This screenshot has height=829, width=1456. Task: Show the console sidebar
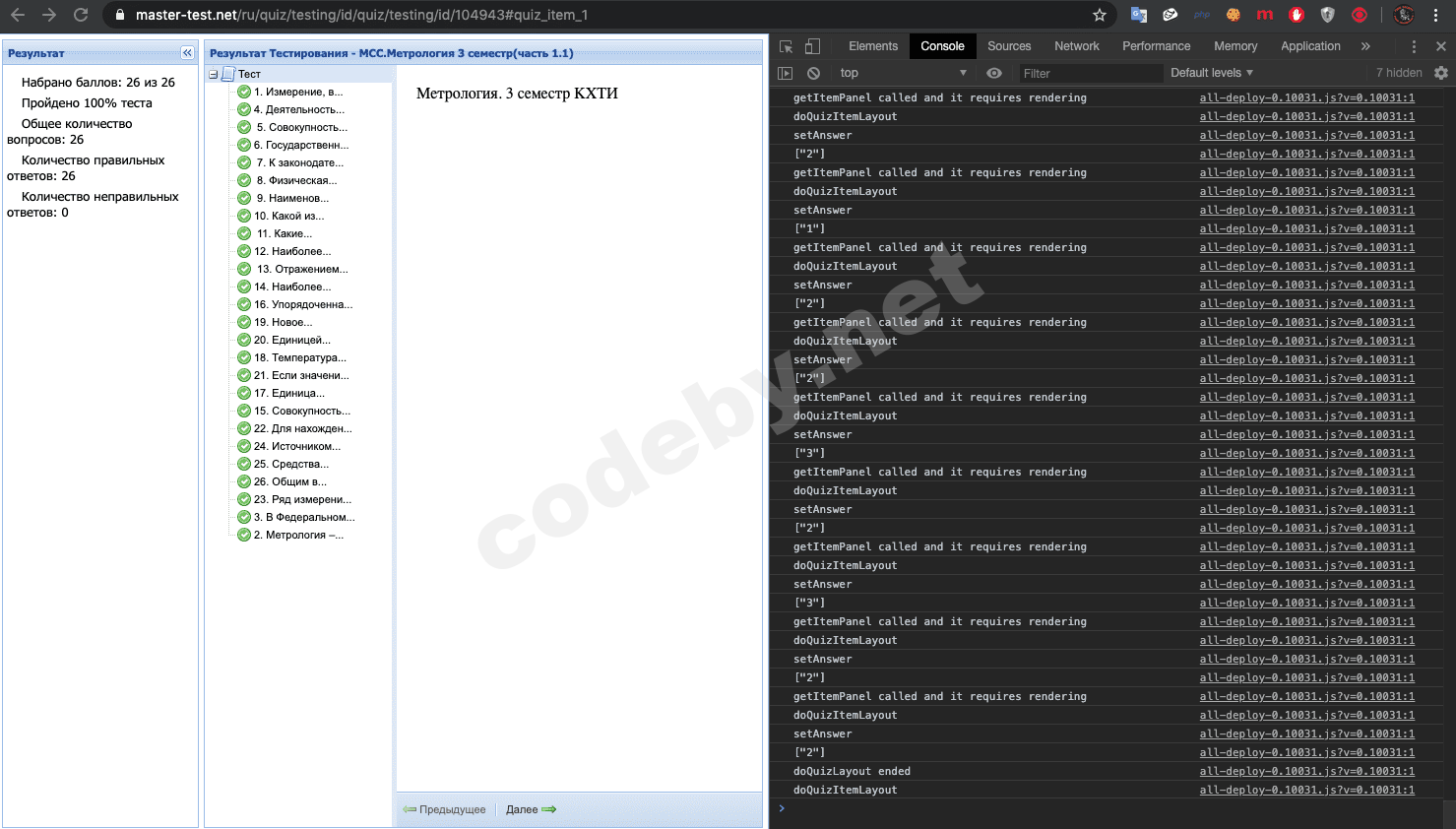(x=785, y=73)
